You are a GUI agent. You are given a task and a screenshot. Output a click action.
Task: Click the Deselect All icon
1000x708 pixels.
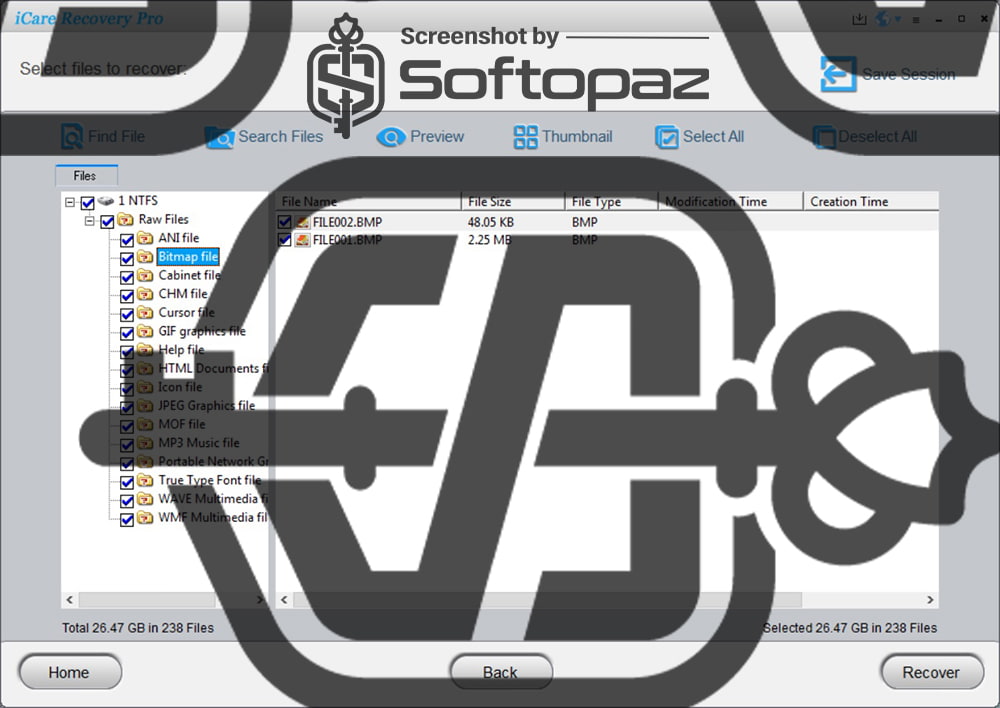[824, 137]
